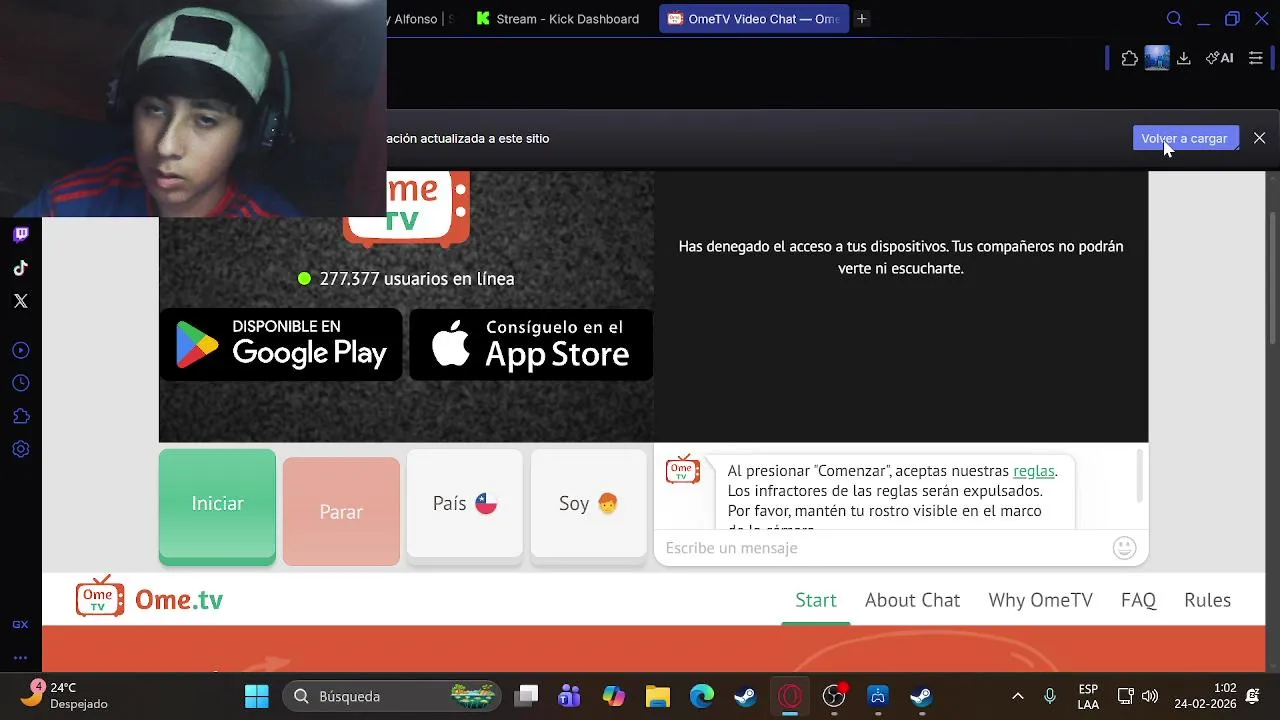Click the large OmeTV logo in the video panel
Image resolution: width=1280 pixels, height=720 pixels.
(406, 208)
